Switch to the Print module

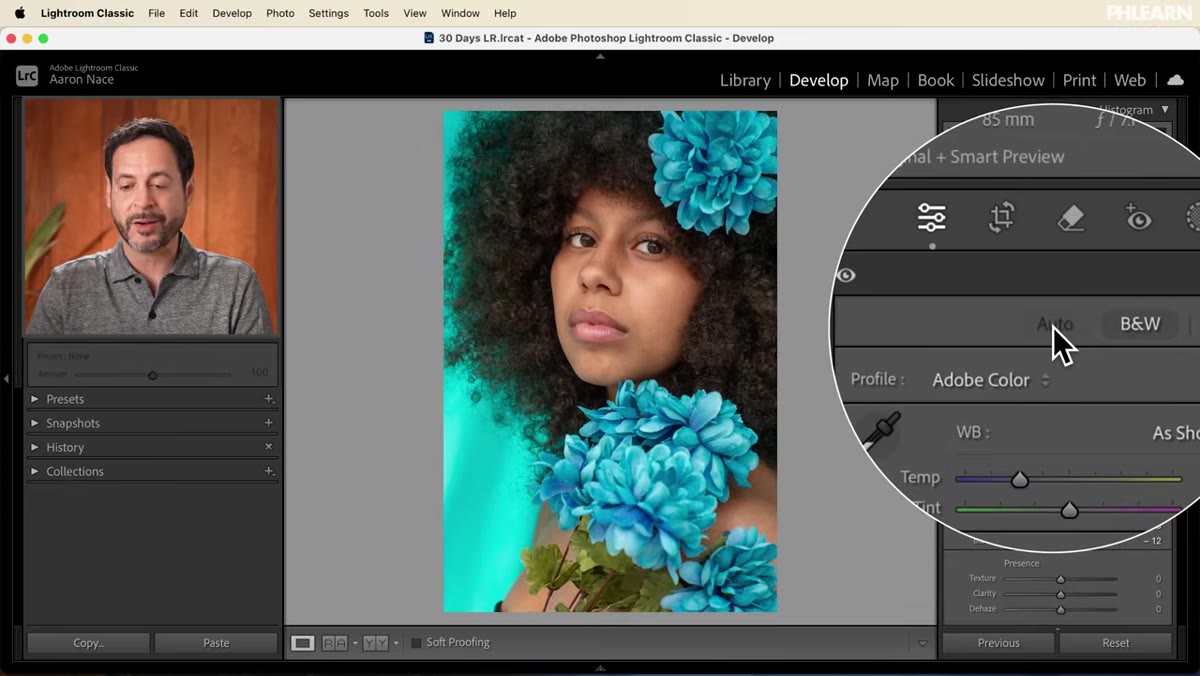[1079, 80]
